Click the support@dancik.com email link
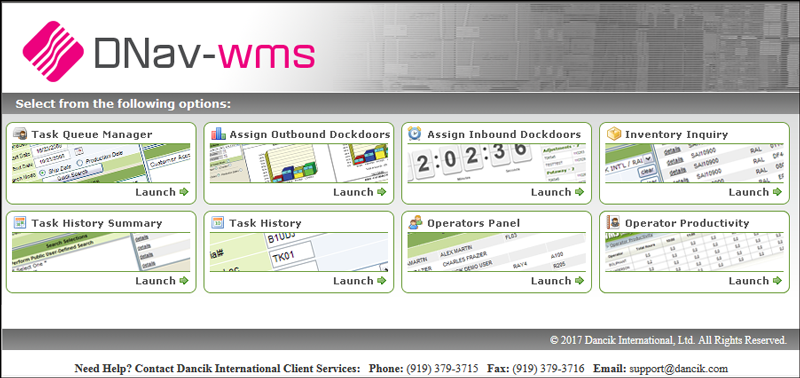800x378 pixels. pos(679,368)
